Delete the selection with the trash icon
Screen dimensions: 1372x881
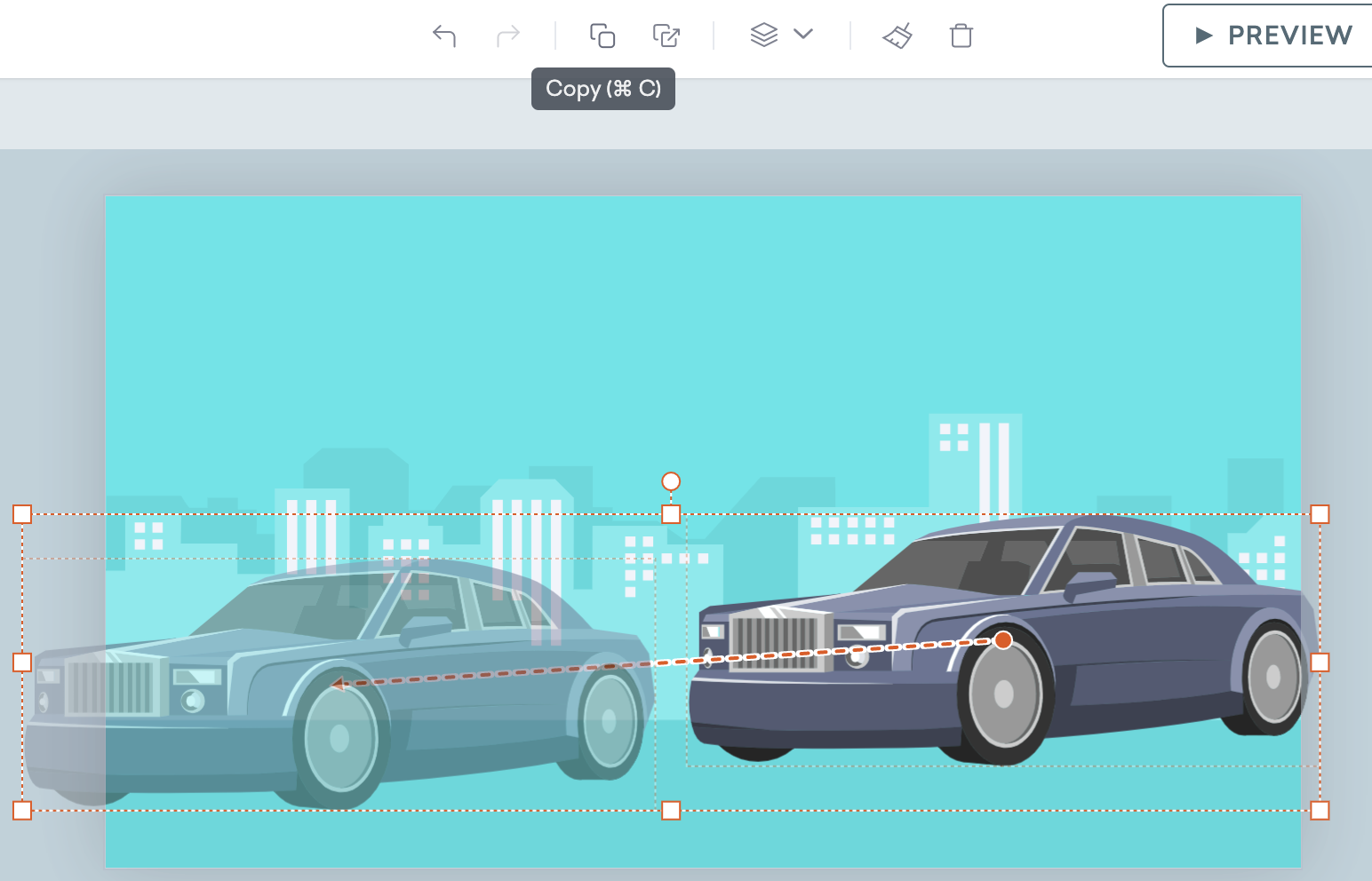(961, 36)
